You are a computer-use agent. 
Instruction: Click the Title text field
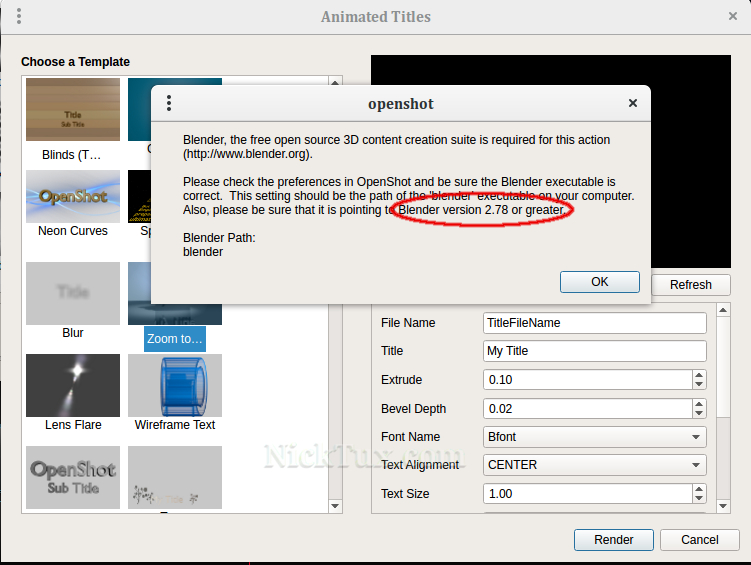594,351
